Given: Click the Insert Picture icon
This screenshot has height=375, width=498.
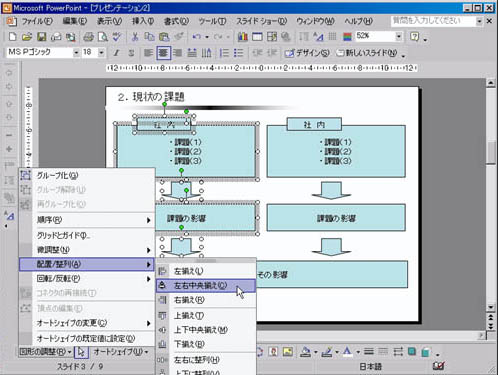Looking at the screenshot, I should tap(288, 352).
